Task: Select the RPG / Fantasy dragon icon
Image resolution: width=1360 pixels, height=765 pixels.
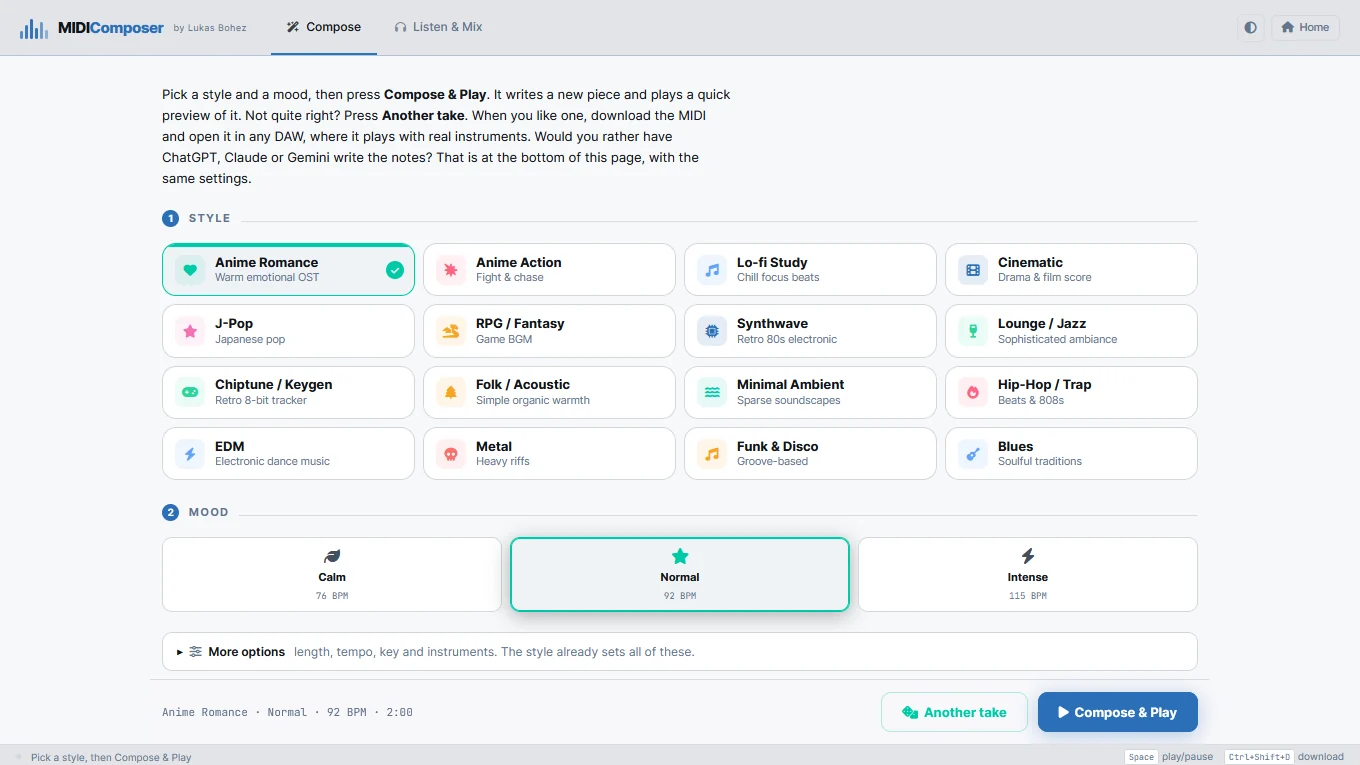Action: coord(451,331)
